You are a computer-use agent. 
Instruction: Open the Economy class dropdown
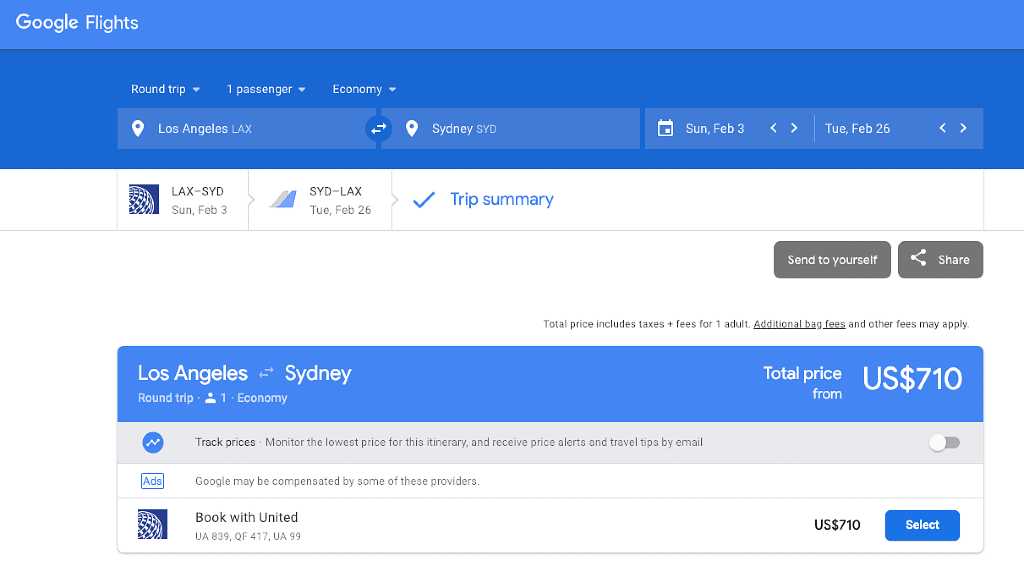[x=364, y=89]
